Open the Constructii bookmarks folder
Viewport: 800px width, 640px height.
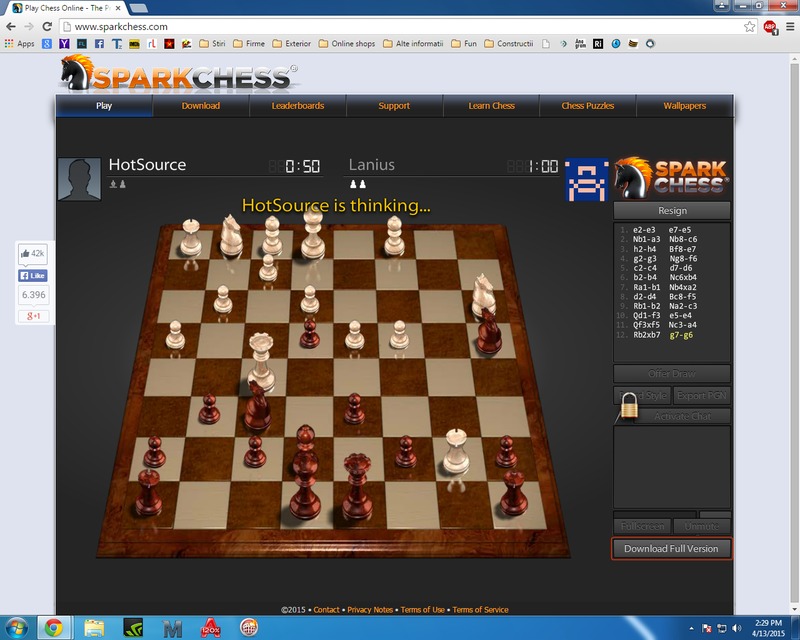tap(509, 44)
